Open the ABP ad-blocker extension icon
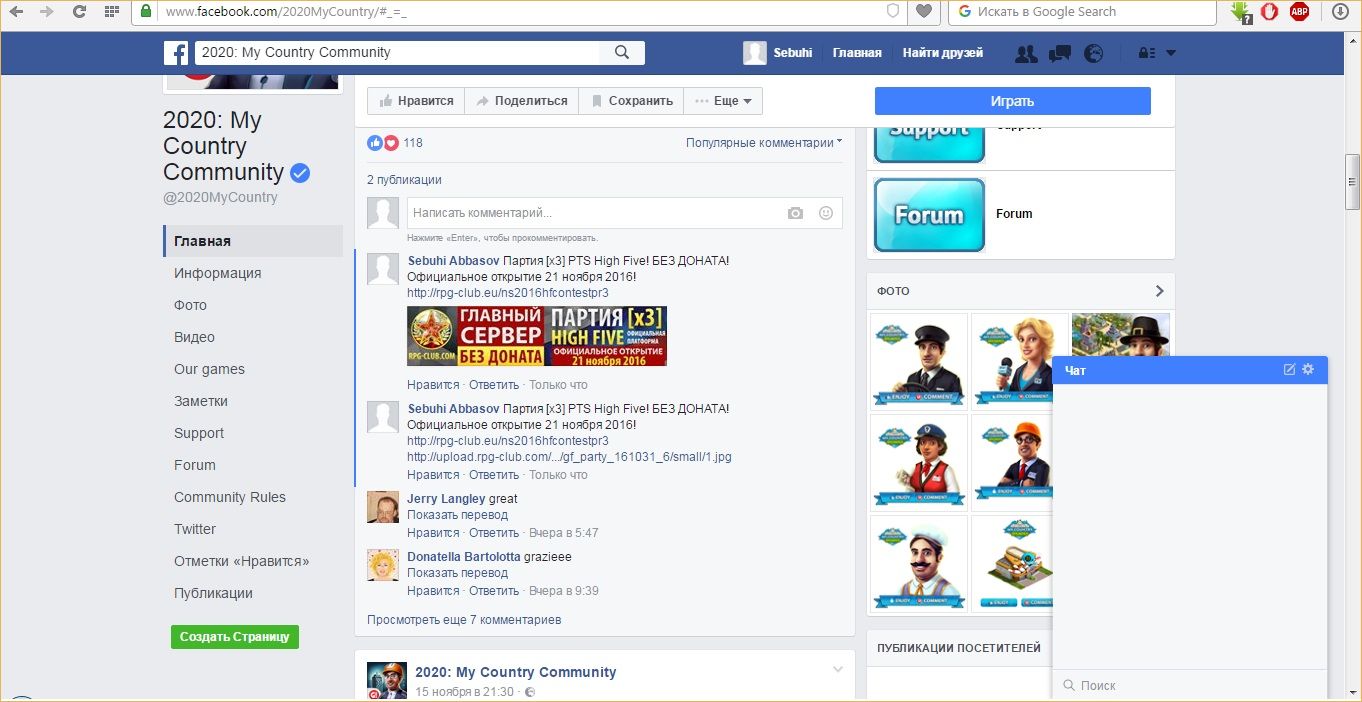Viewport: 1362px width, 702px height. tap(1299, 12)
